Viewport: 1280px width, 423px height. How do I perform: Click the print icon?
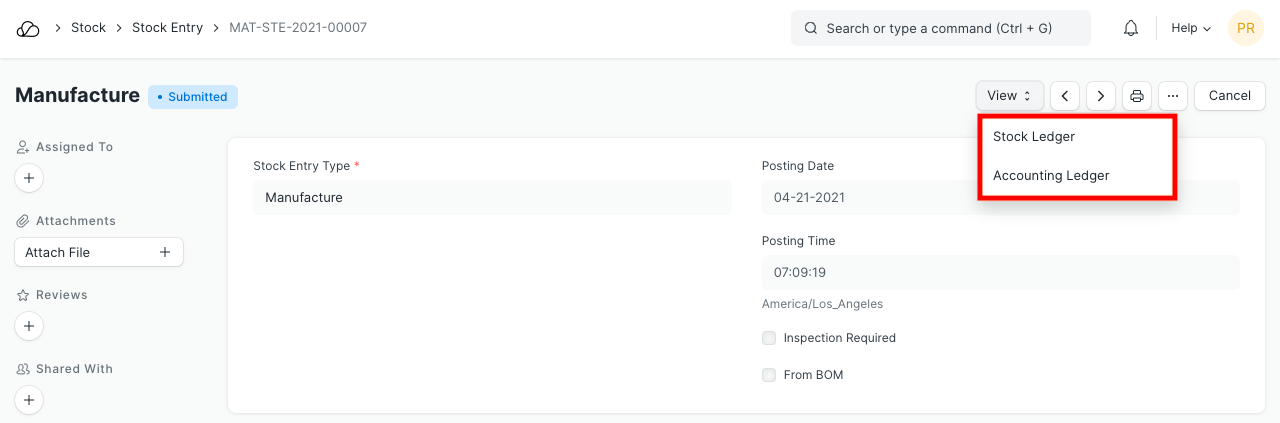pos(1137,96)
